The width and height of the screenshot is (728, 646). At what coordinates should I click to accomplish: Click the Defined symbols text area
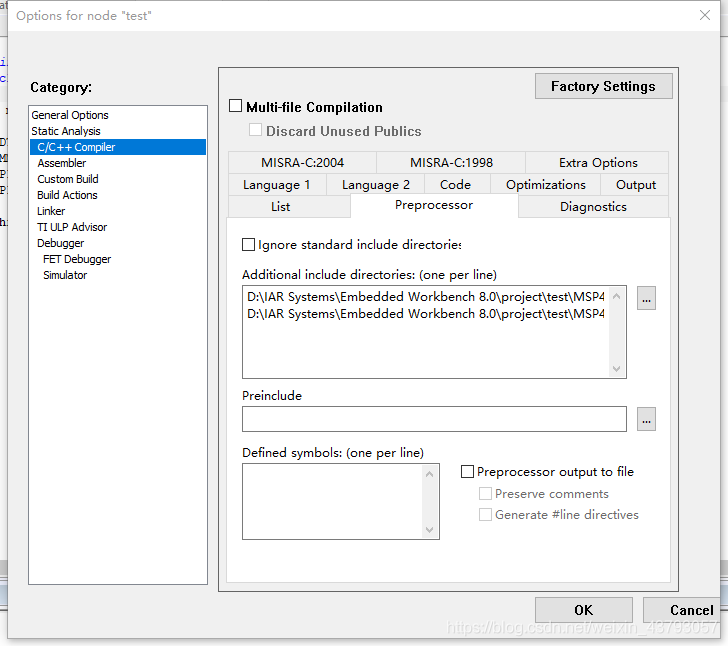tap(334, 501)
